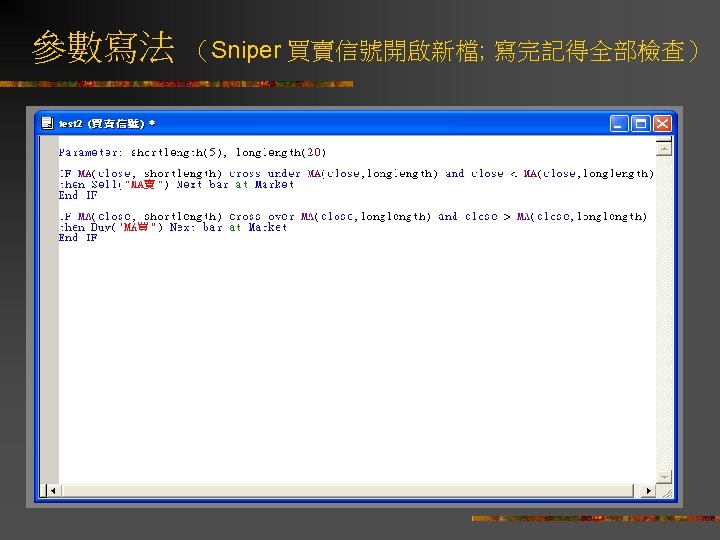Click the document icon in test2 title bar
The image size is (720, 540).
47,123
